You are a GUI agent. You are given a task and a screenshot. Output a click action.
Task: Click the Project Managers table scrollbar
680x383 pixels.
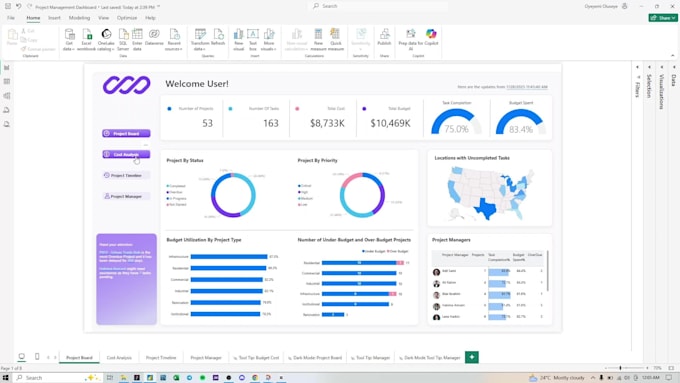tap(548, 271)
